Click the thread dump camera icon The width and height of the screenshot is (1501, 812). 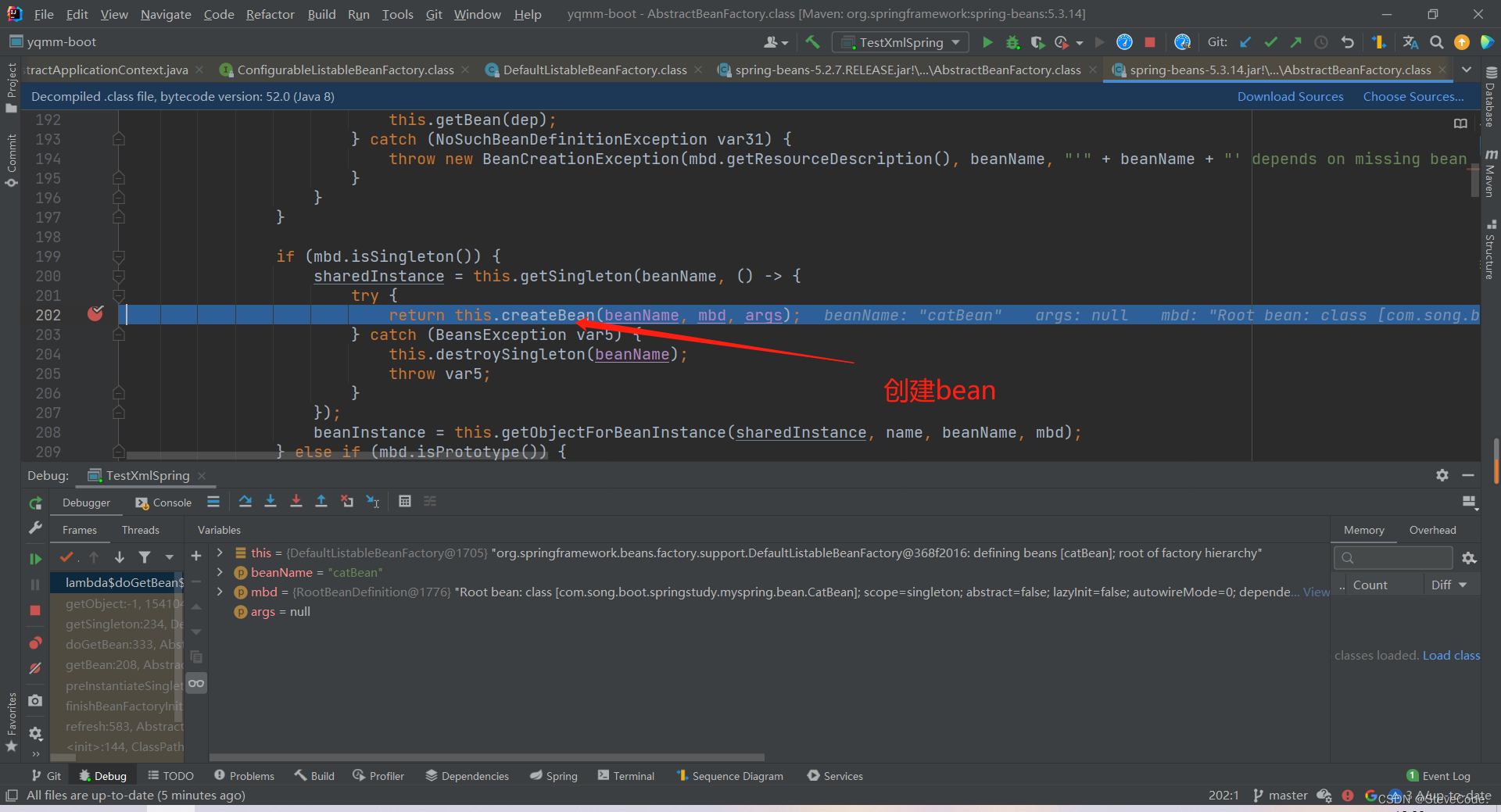(35, 701)
